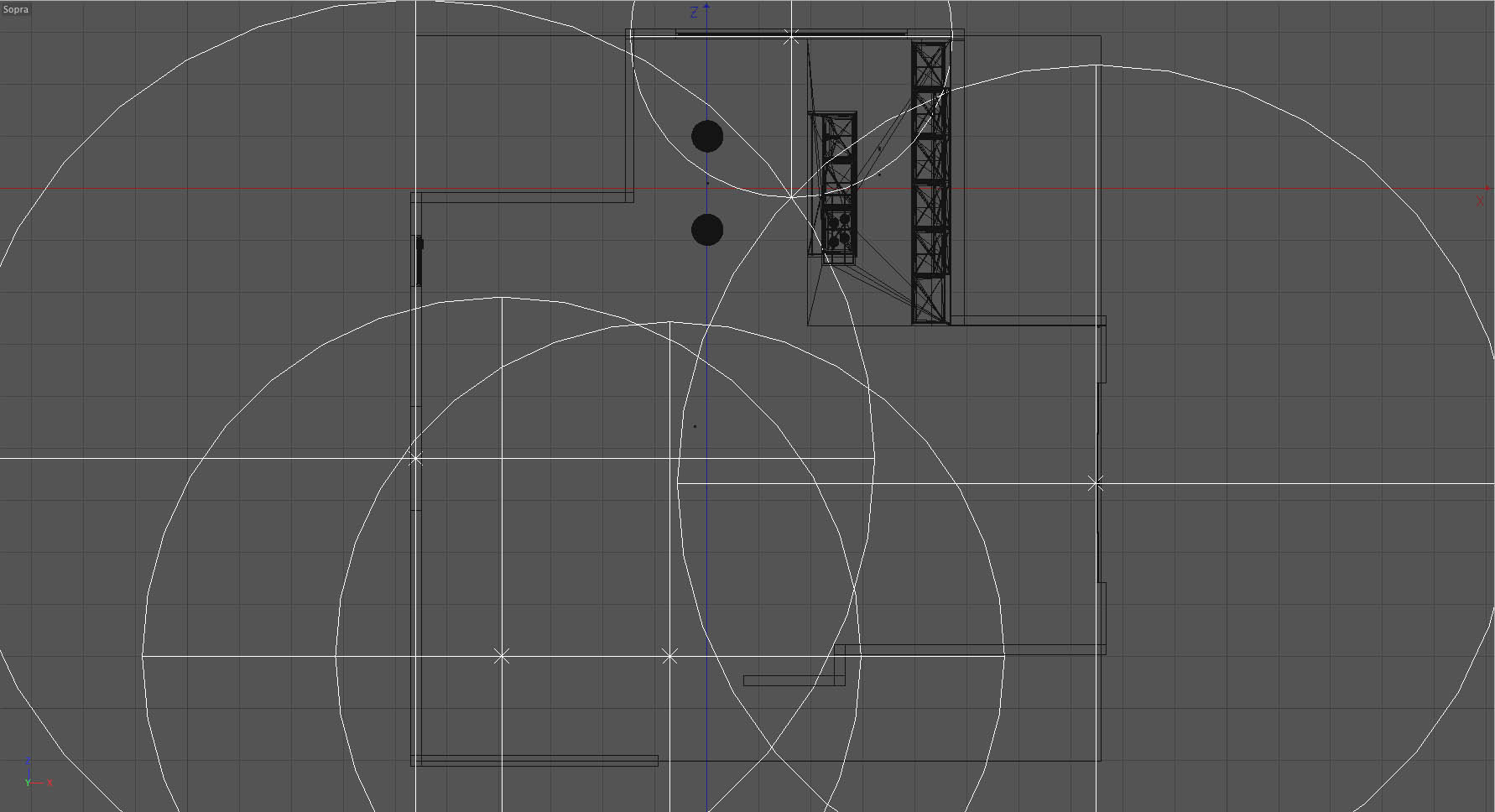
Task: Select the lower black circular object
Action: (x=707, y=230)
